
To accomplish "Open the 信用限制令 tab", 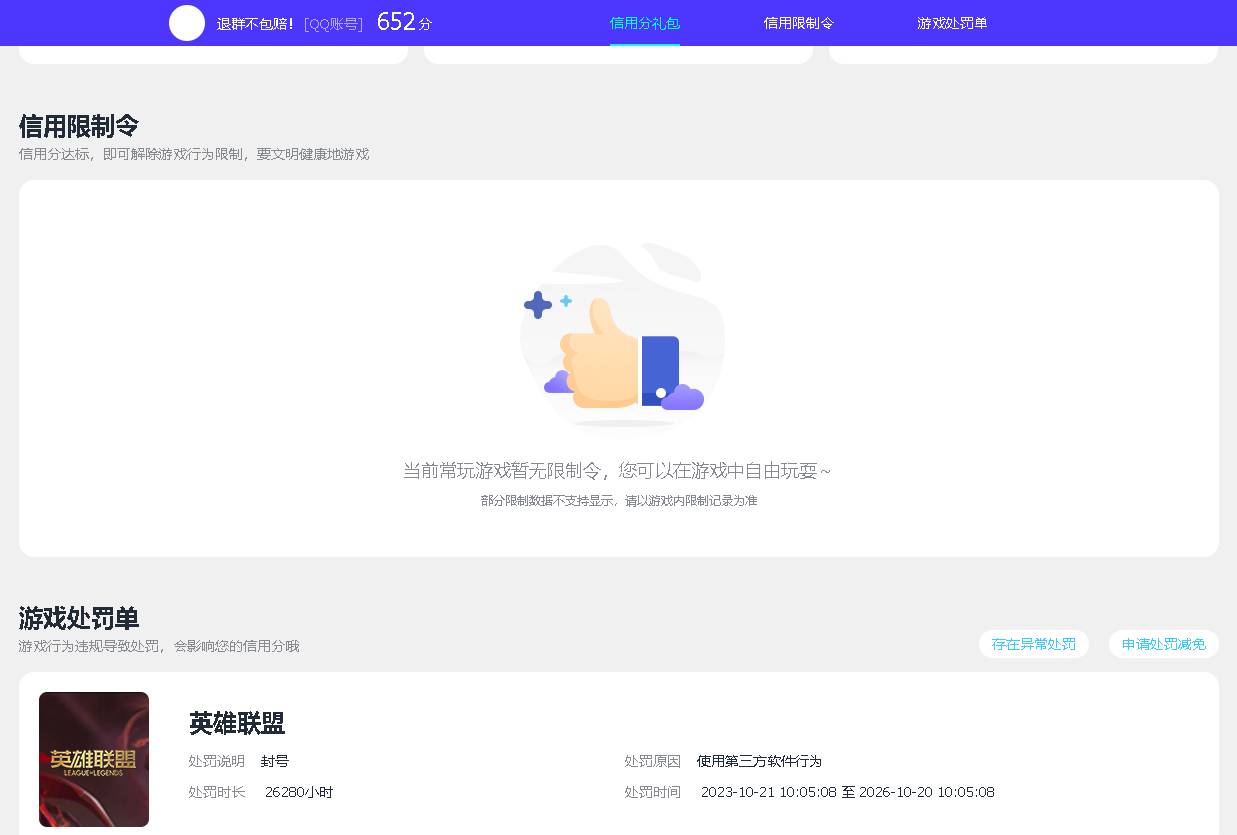I will [799, 23].
